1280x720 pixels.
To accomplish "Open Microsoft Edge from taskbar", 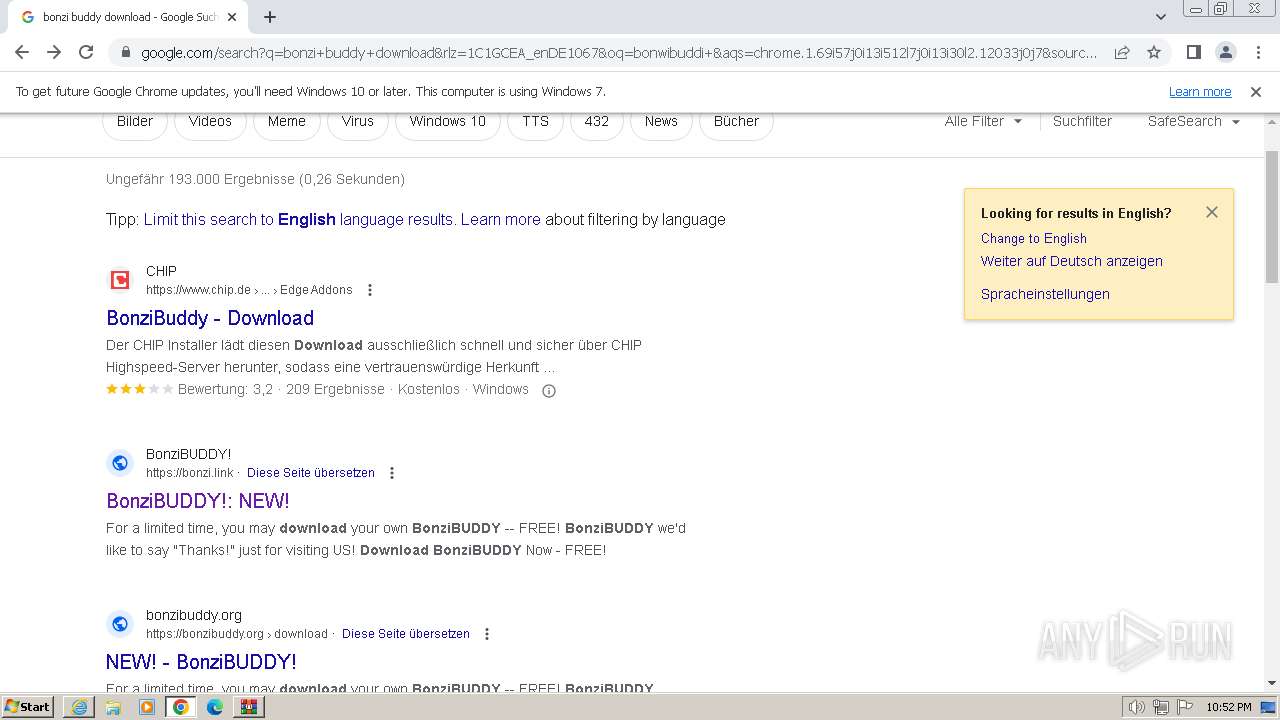I will pyautogui.click(x=215, y=707).
